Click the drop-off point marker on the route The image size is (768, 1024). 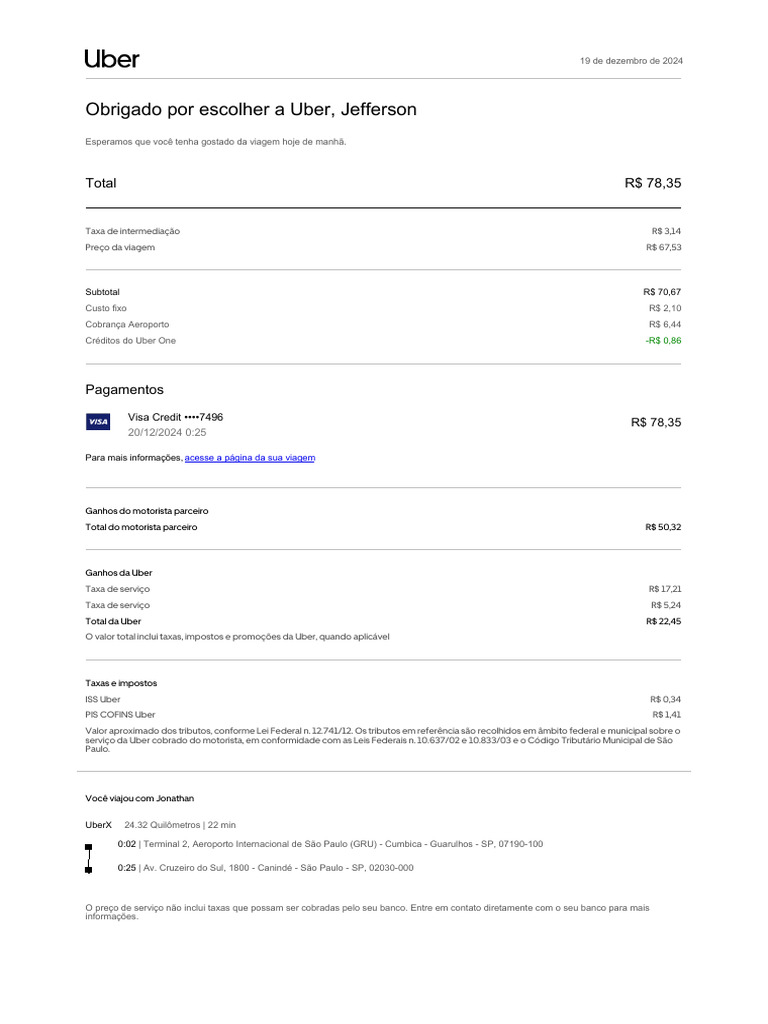click(89, 869)
